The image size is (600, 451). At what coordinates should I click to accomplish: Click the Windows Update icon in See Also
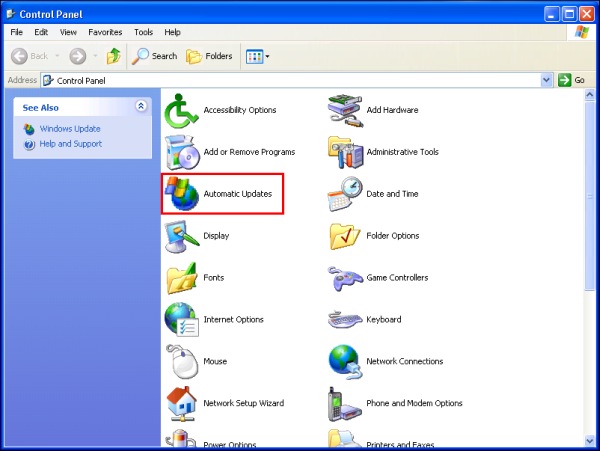29,129
